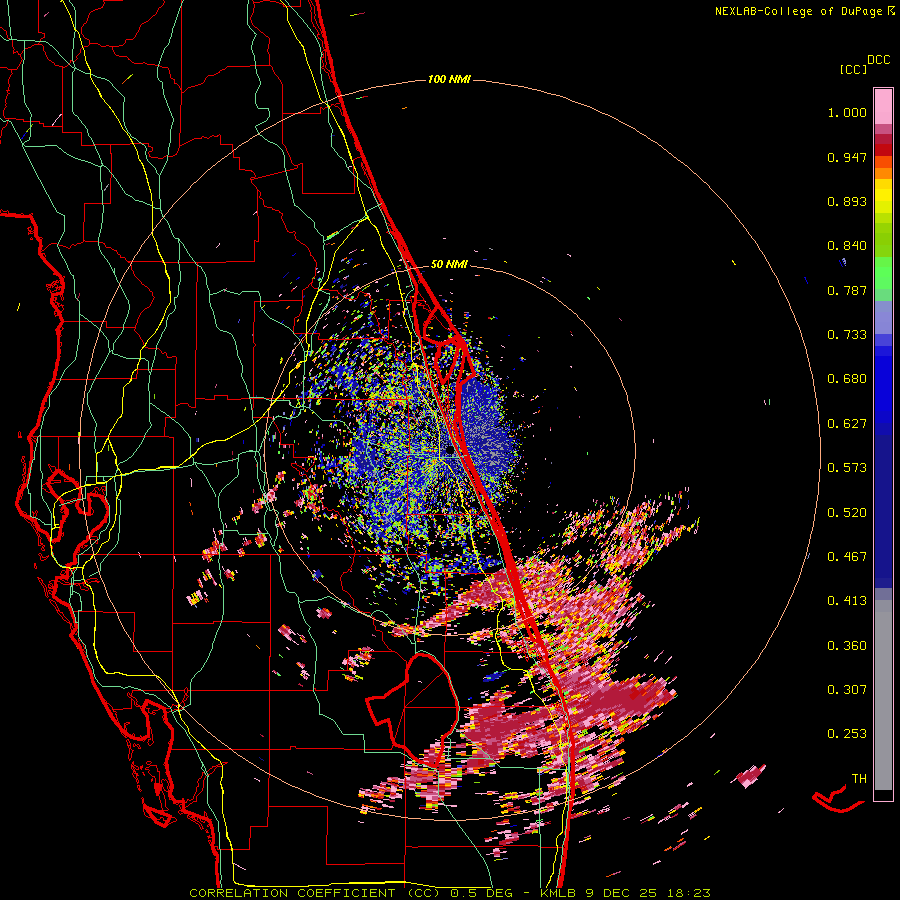
Task: Click the DCC label above the color scale
Action: tap(878, 60)
